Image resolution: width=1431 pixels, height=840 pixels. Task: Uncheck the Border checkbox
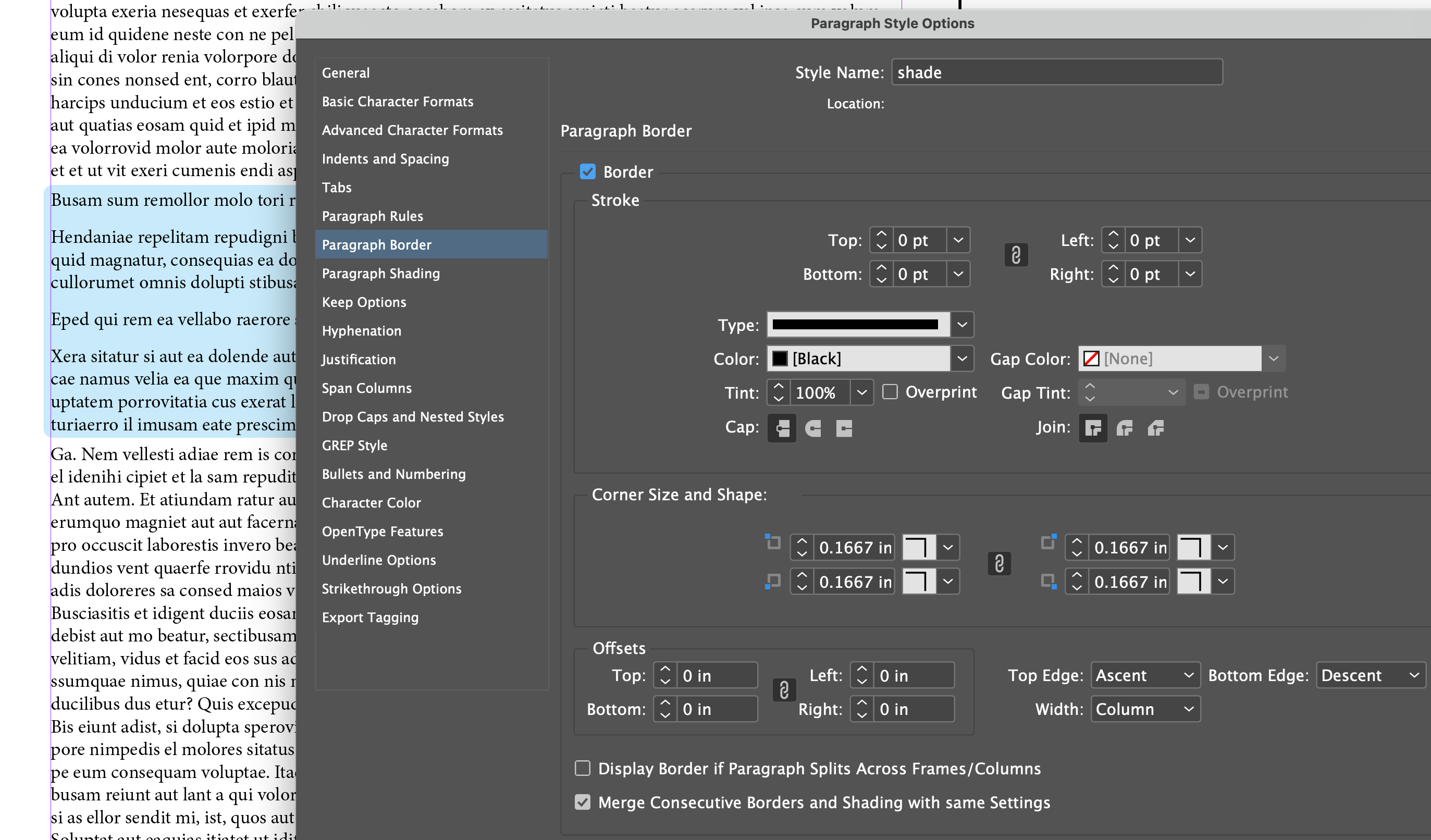click(x=588, y=171)
